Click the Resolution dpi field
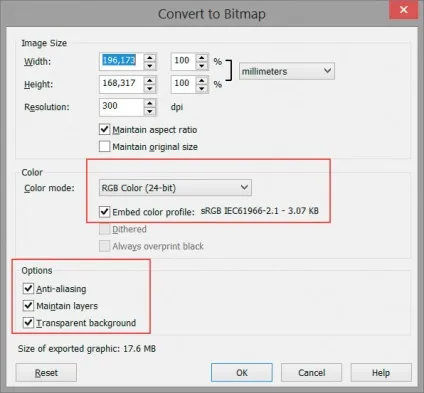424x393 pixels. 121,107
